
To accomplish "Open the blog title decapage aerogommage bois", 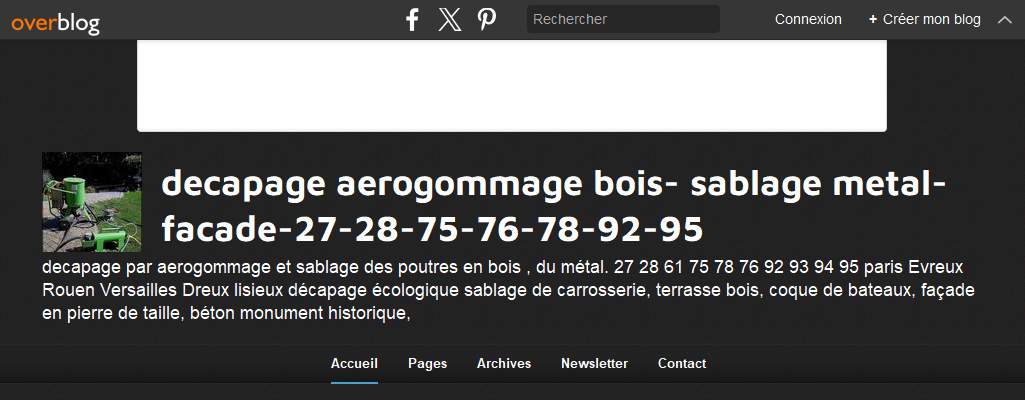I will [x=553, y=206].
